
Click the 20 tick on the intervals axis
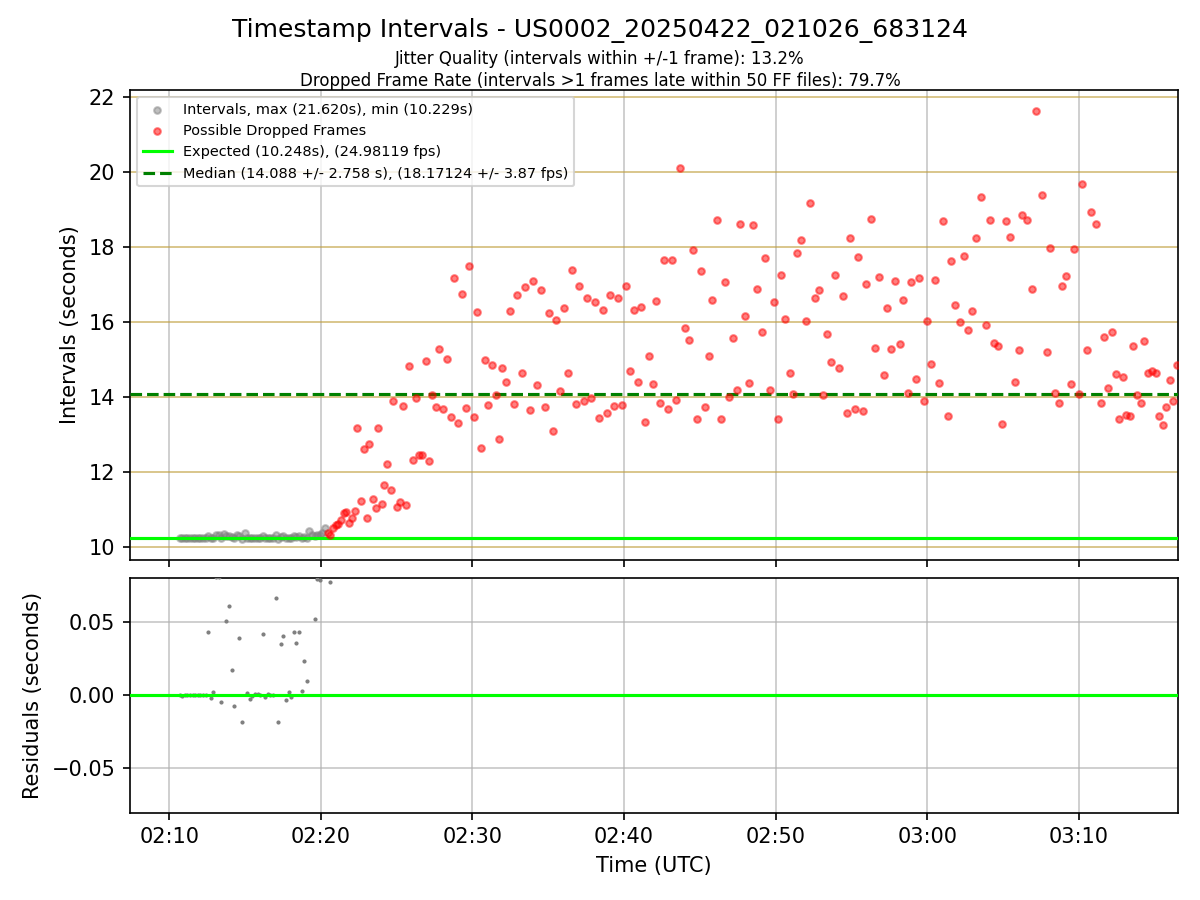click(x=103, y=172)
